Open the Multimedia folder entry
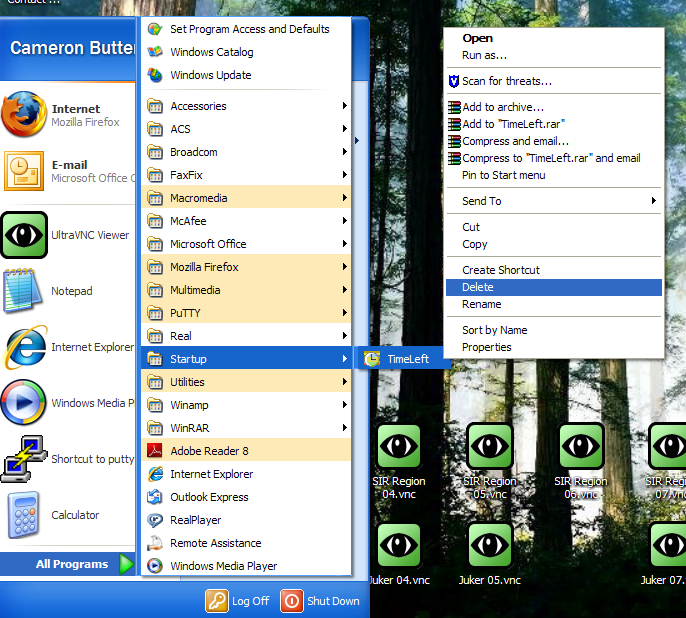The image size is (686, 618). (x=246, y=290)
